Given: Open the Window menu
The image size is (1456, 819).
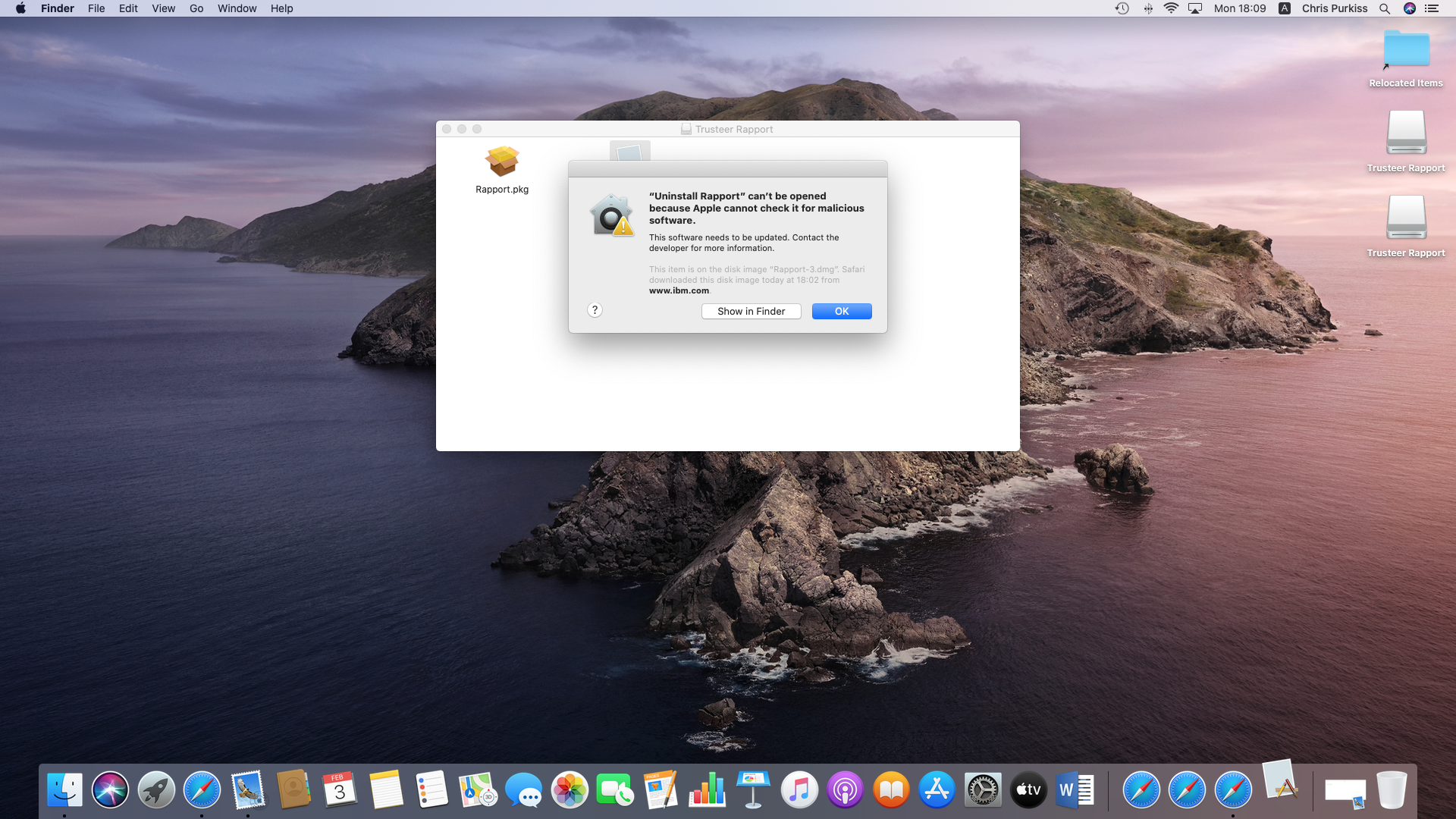Looking at the screenshot, I should 237,8.
